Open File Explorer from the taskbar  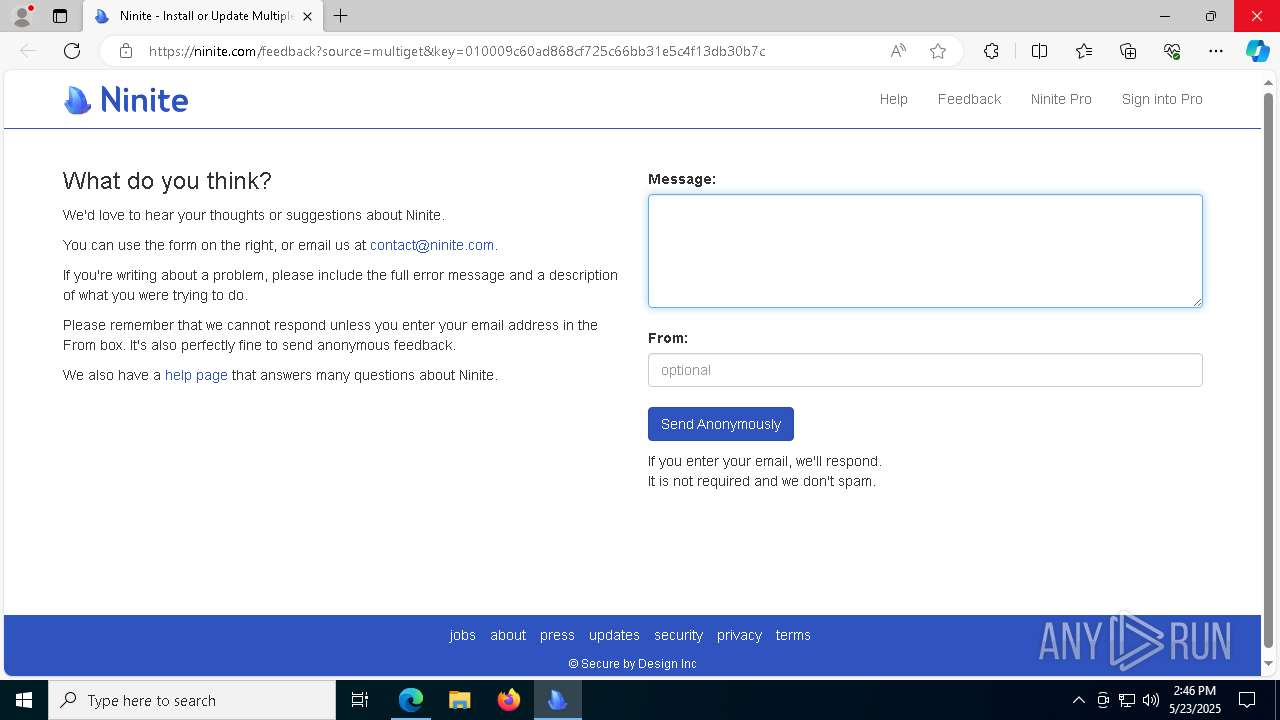(459, 700)
